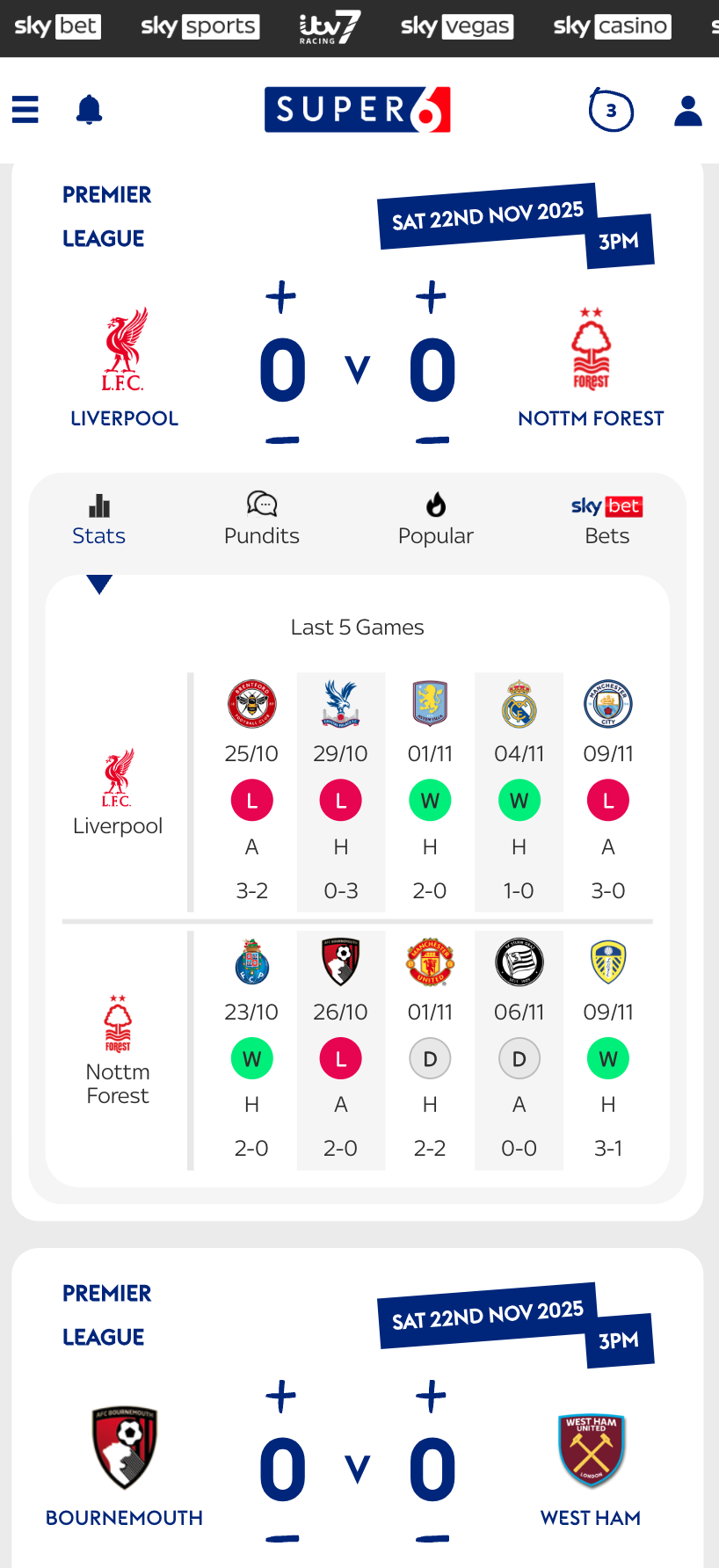
Task: Switch to the Stats tab
Action: [x=98, y=520]
